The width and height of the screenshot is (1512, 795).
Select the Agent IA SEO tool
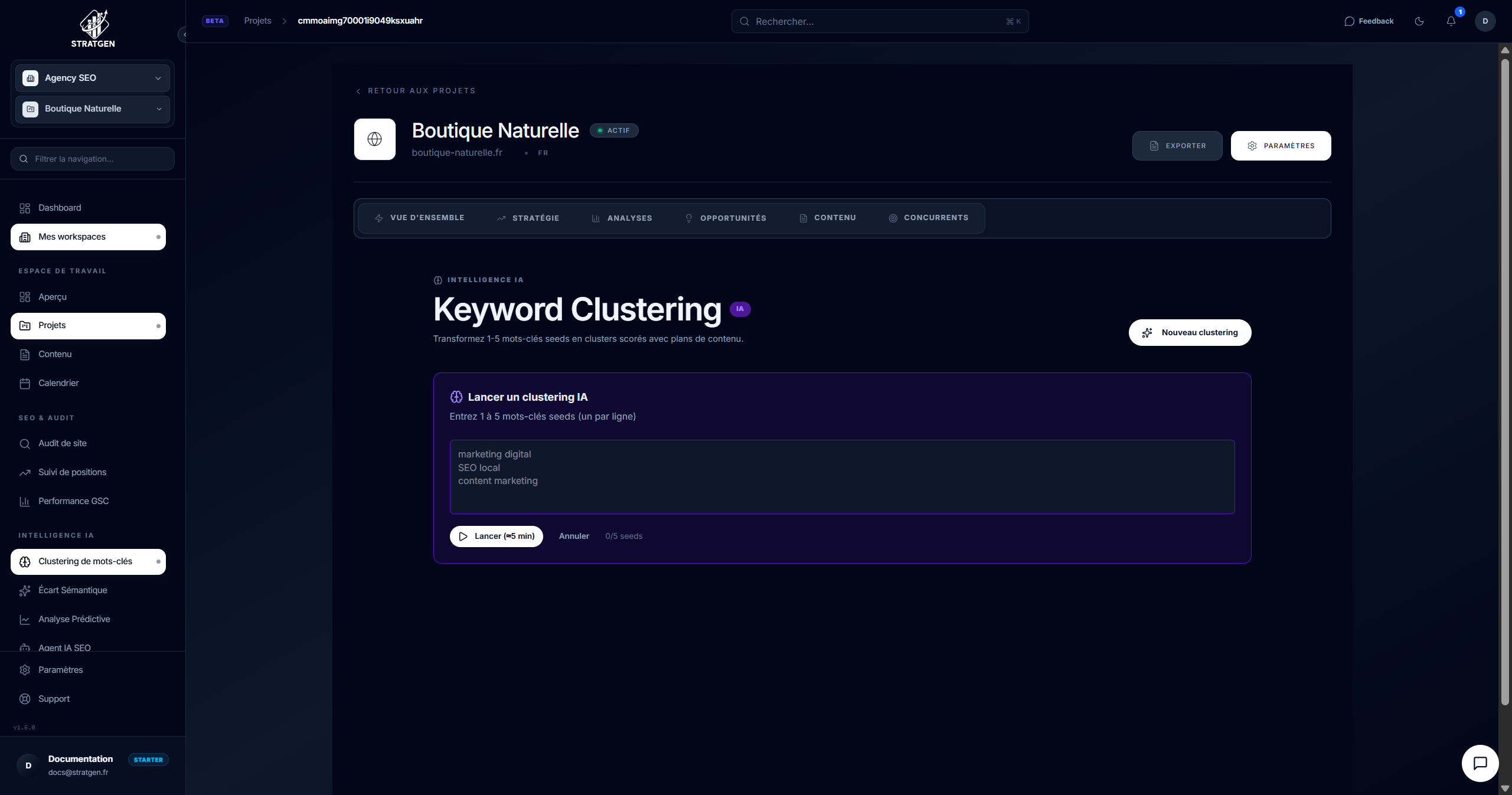pos(64,647)
